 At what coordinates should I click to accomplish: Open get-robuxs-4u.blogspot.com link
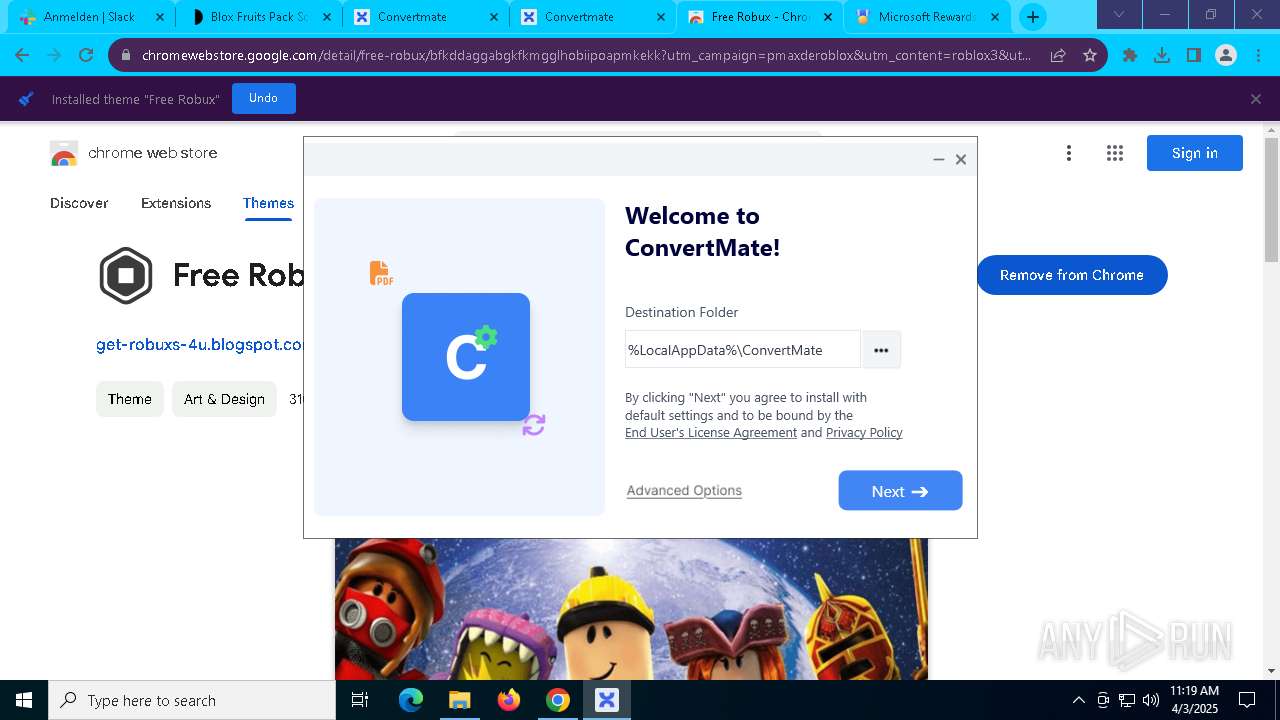click(200, 344)
